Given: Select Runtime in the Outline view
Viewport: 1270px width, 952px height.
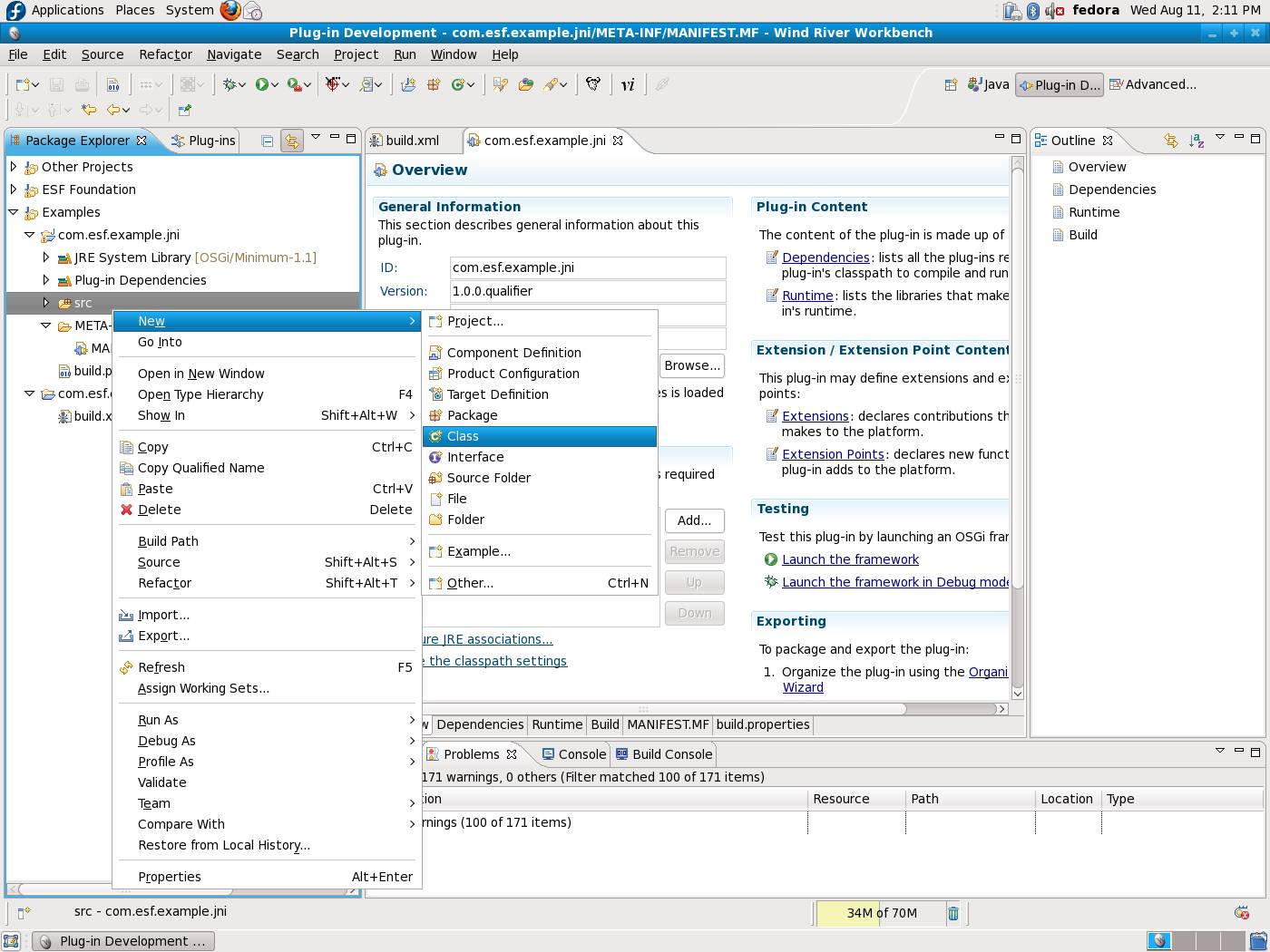Looking at the screenshot, I should point(1094,212).
